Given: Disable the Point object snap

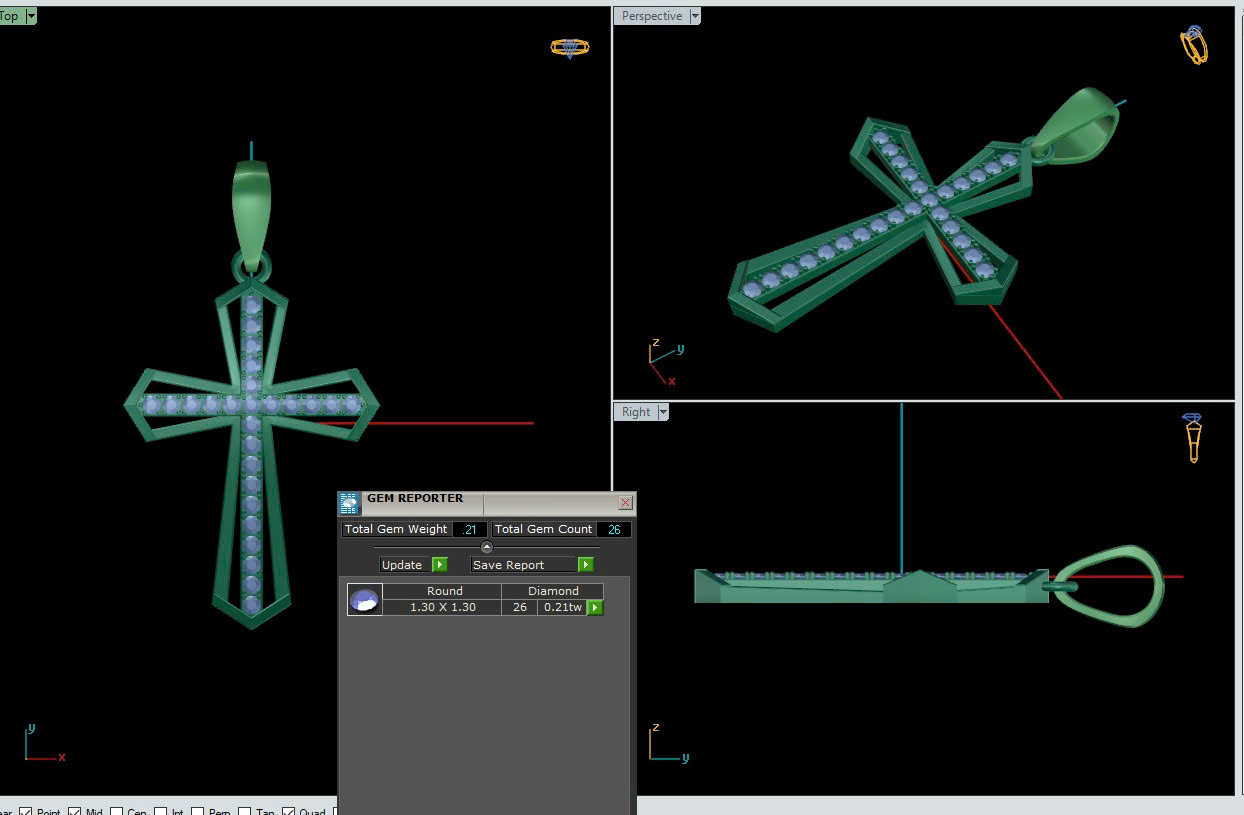Looking at the screenshot, I should click(x=26, y=811).
